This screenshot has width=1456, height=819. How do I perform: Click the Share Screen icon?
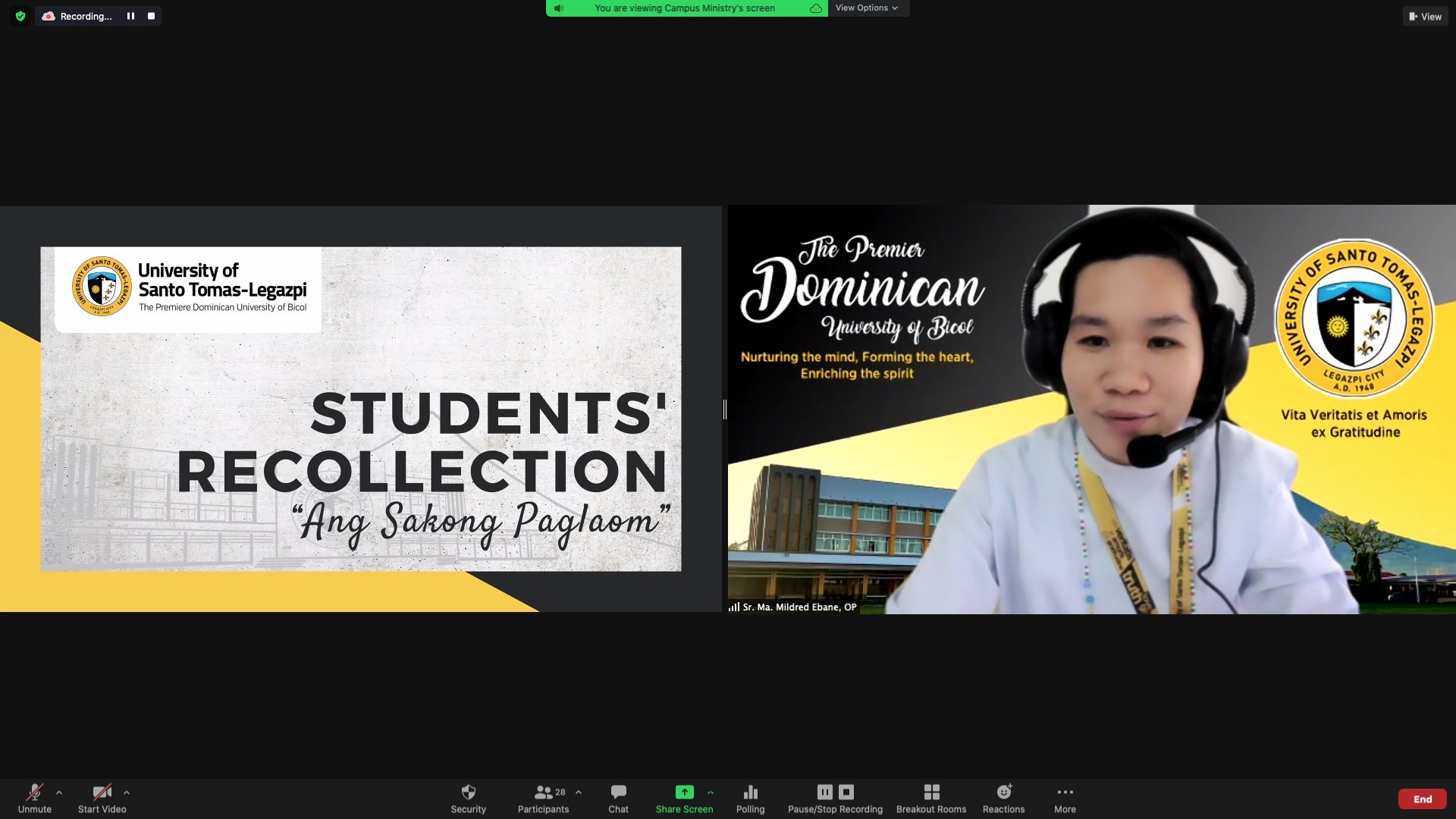(684, 792)
